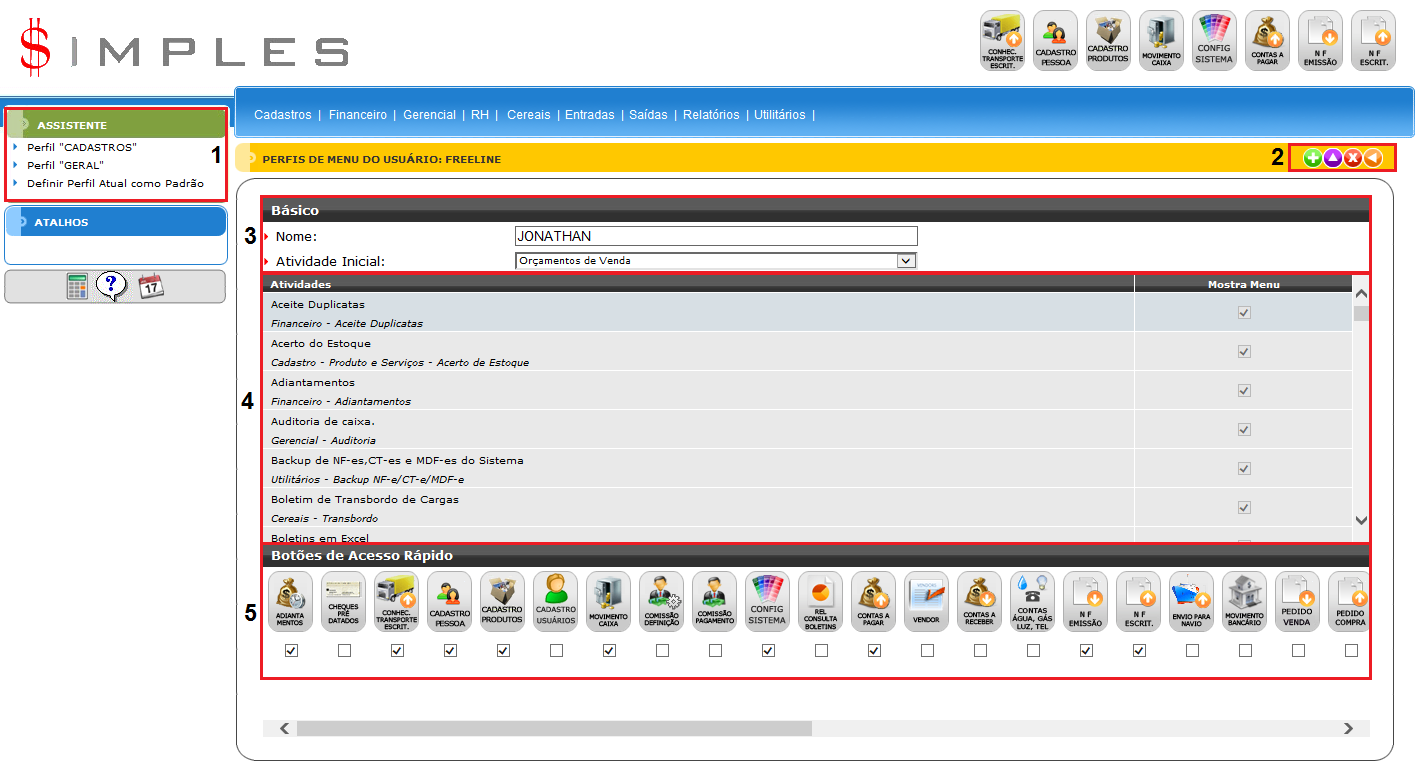Collapse the Atalhos panel header
1415x764 pixels.
click(x=115, y=222)
